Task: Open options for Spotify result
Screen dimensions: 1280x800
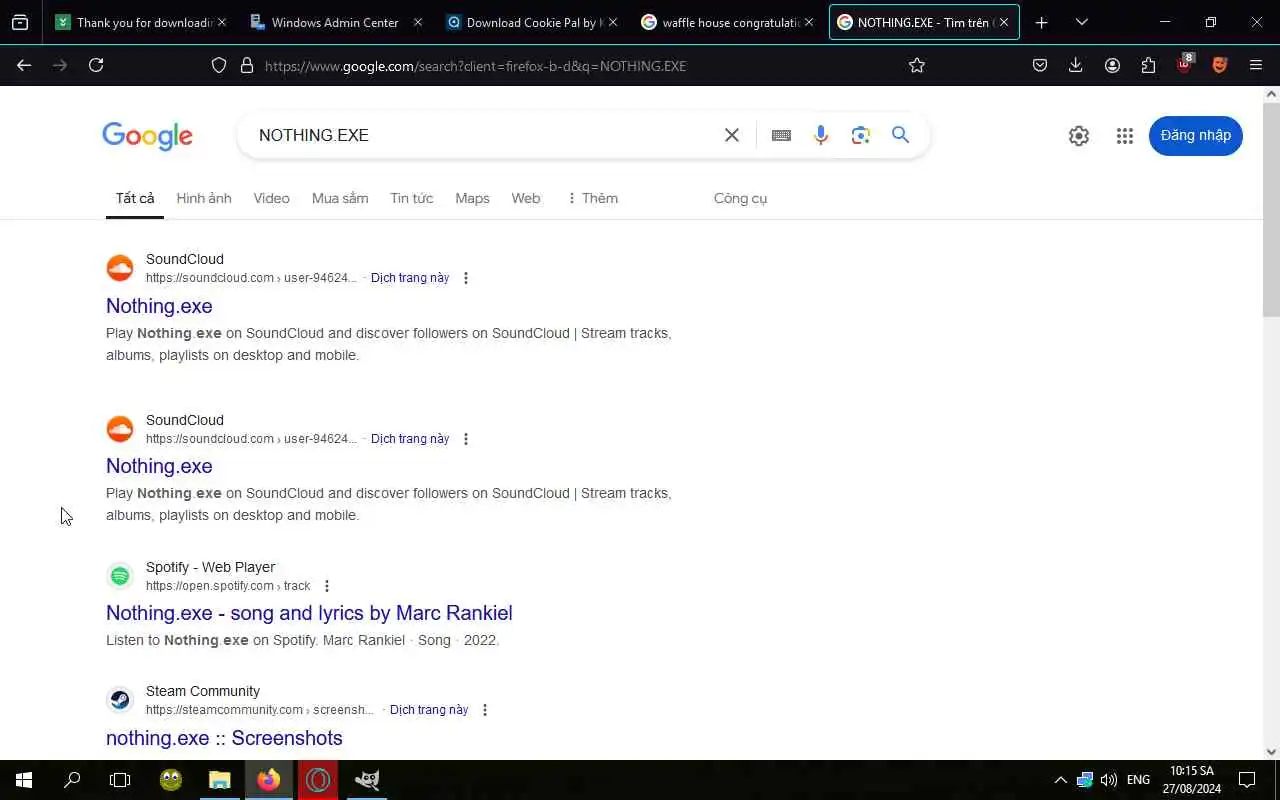Action: tap(326, 586)
